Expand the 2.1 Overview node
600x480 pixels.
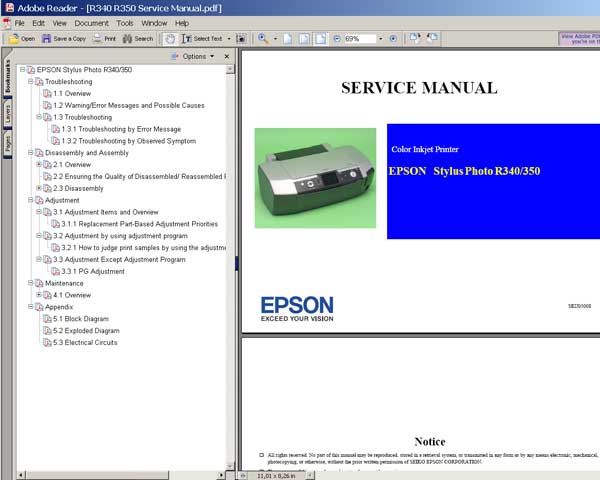pos(39,164)
